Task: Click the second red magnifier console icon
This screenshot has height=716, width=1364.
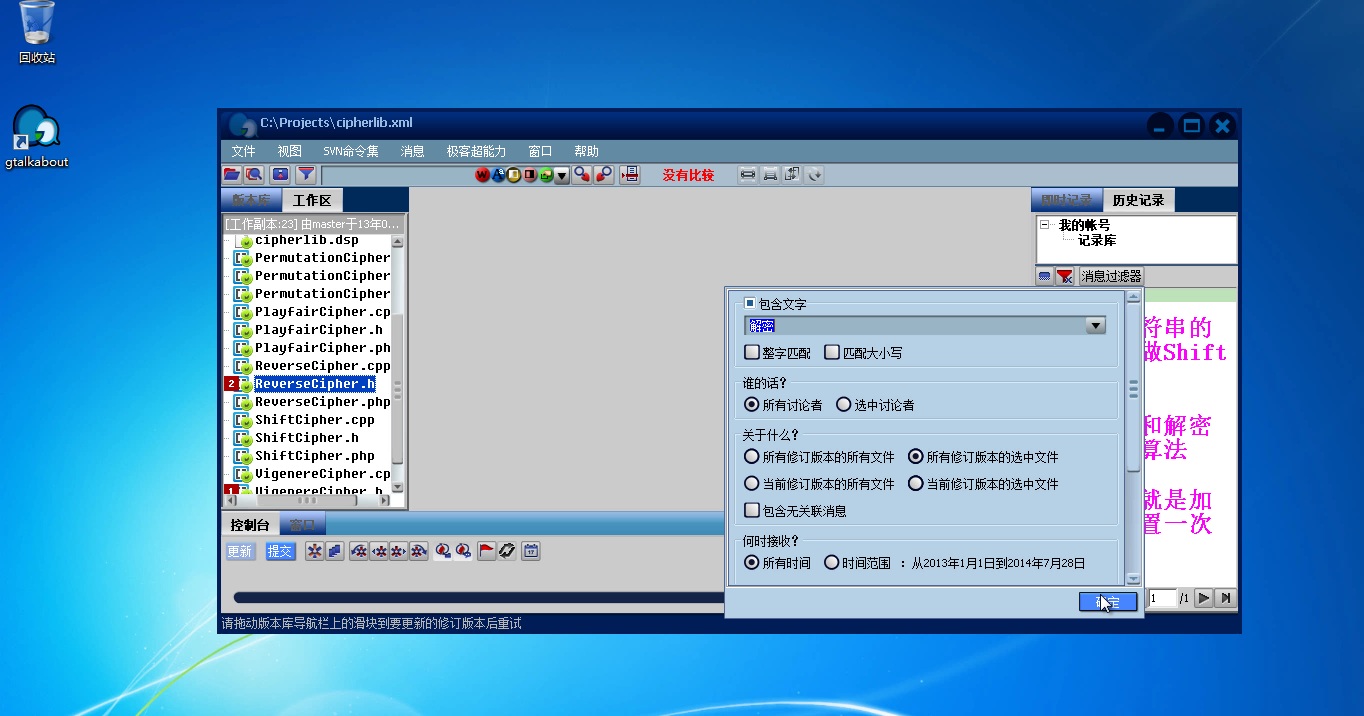Action: [463, 551]
